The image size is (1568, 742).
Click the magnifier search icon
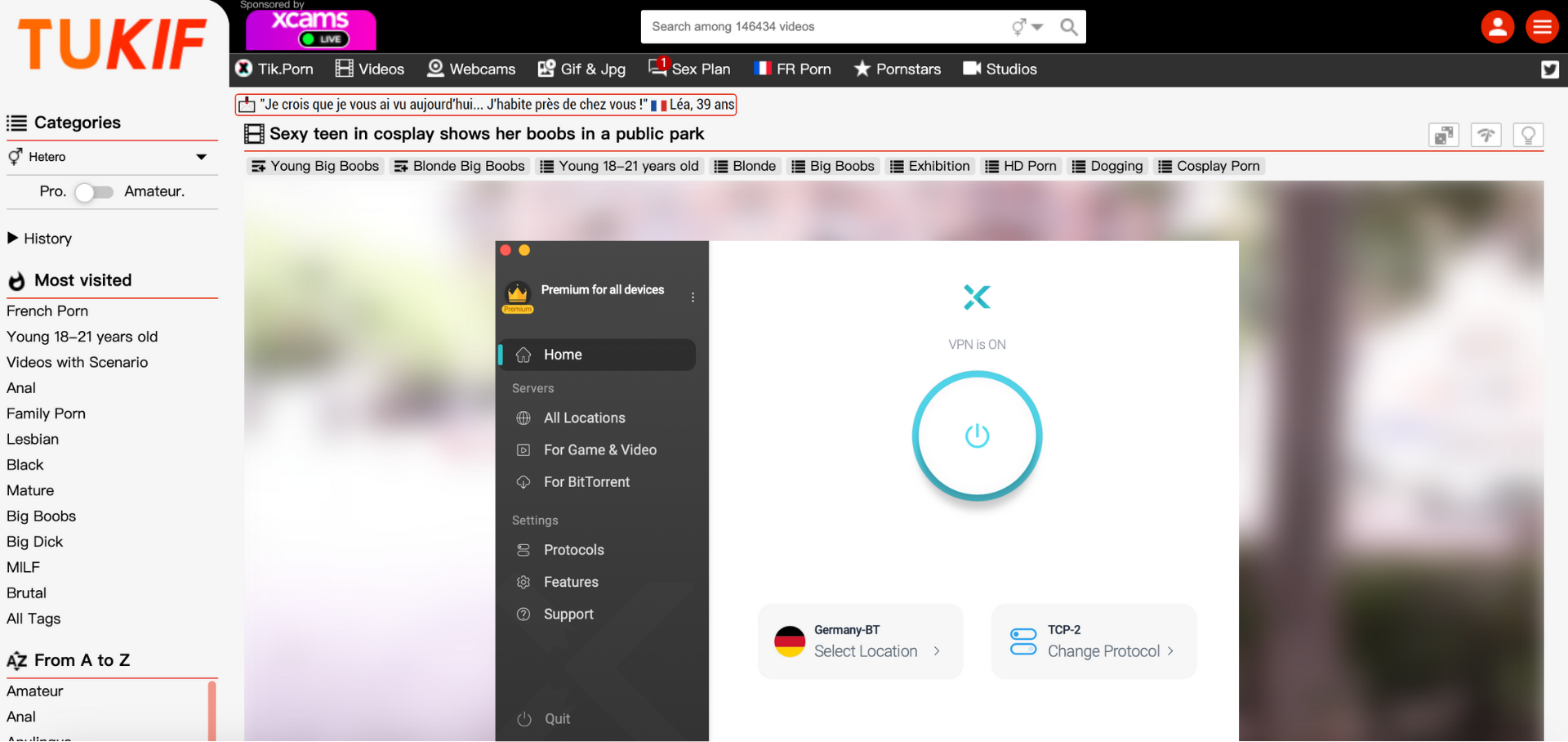tap(1068, 27)
